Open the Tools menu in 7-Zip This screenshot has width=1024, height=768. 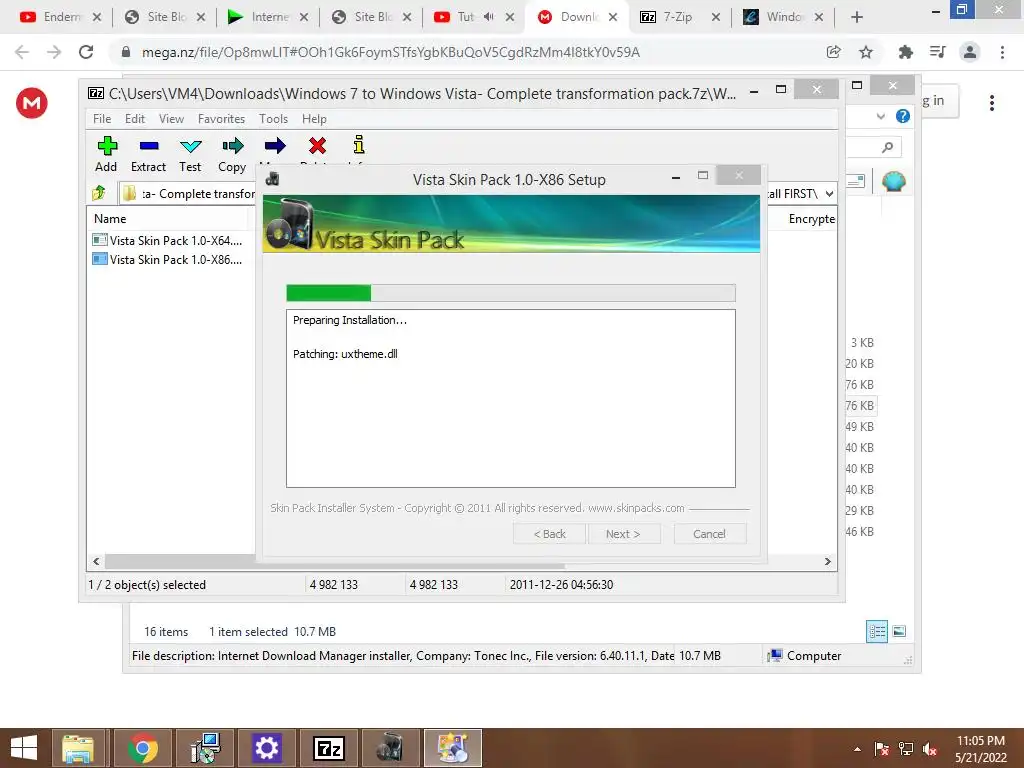(273, 119)
